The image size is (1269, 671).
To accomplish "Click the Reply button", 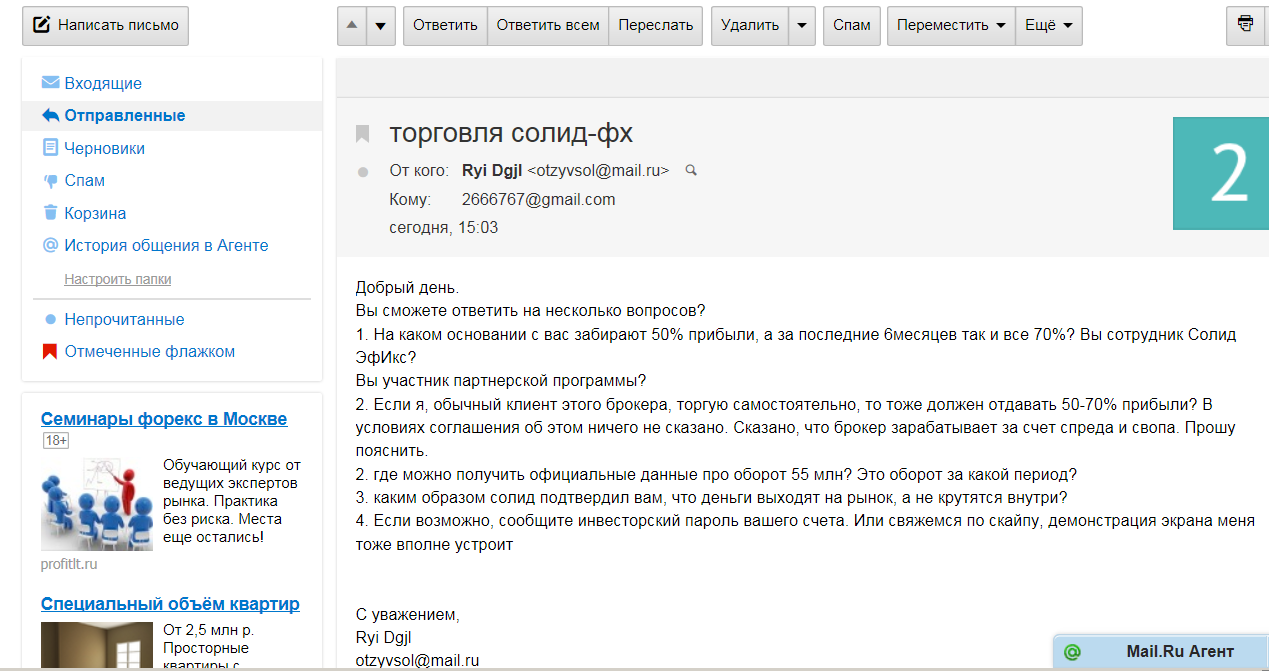I will click(445, 26).
